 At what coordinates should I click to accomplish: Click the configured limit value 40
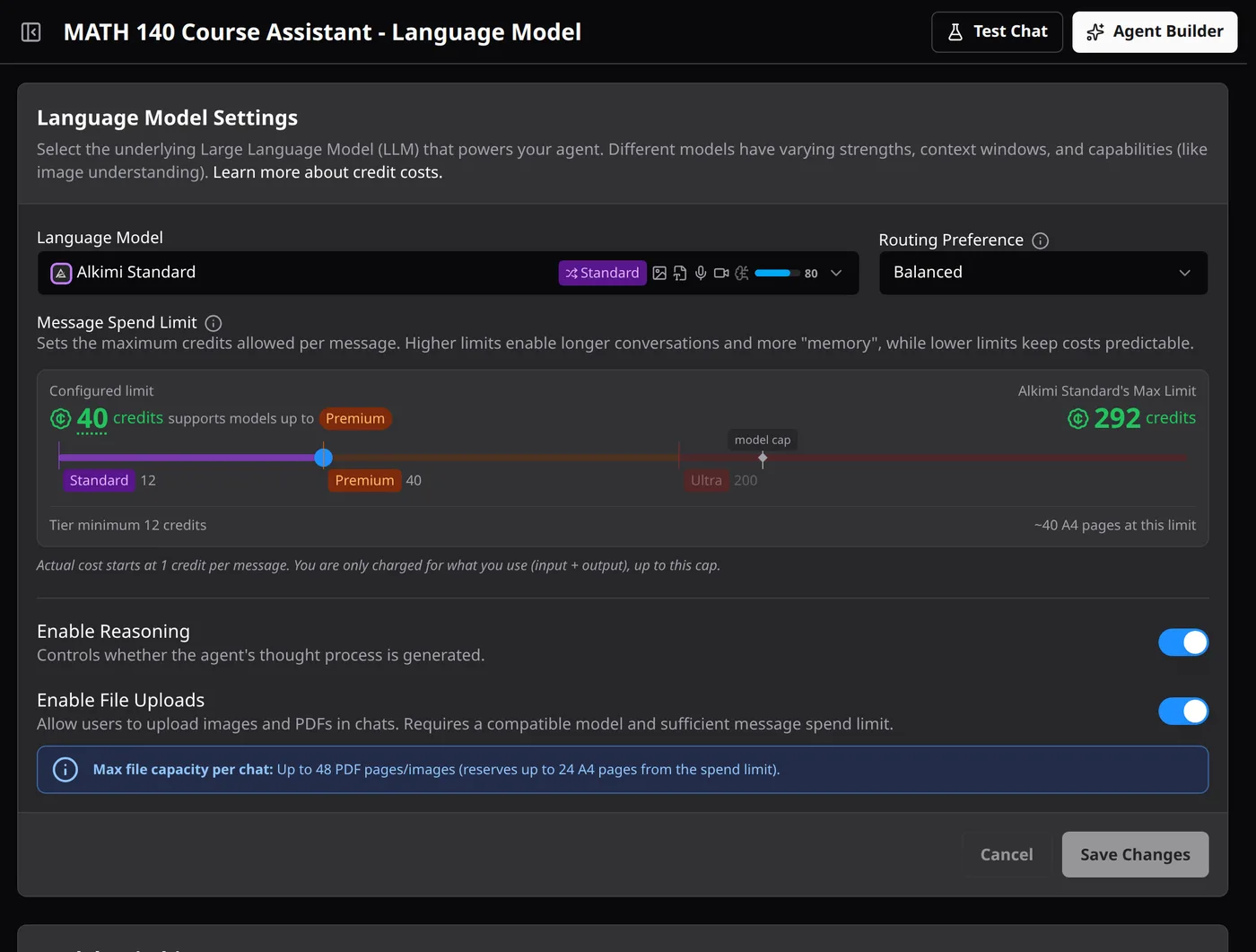(x=92, y=418)
